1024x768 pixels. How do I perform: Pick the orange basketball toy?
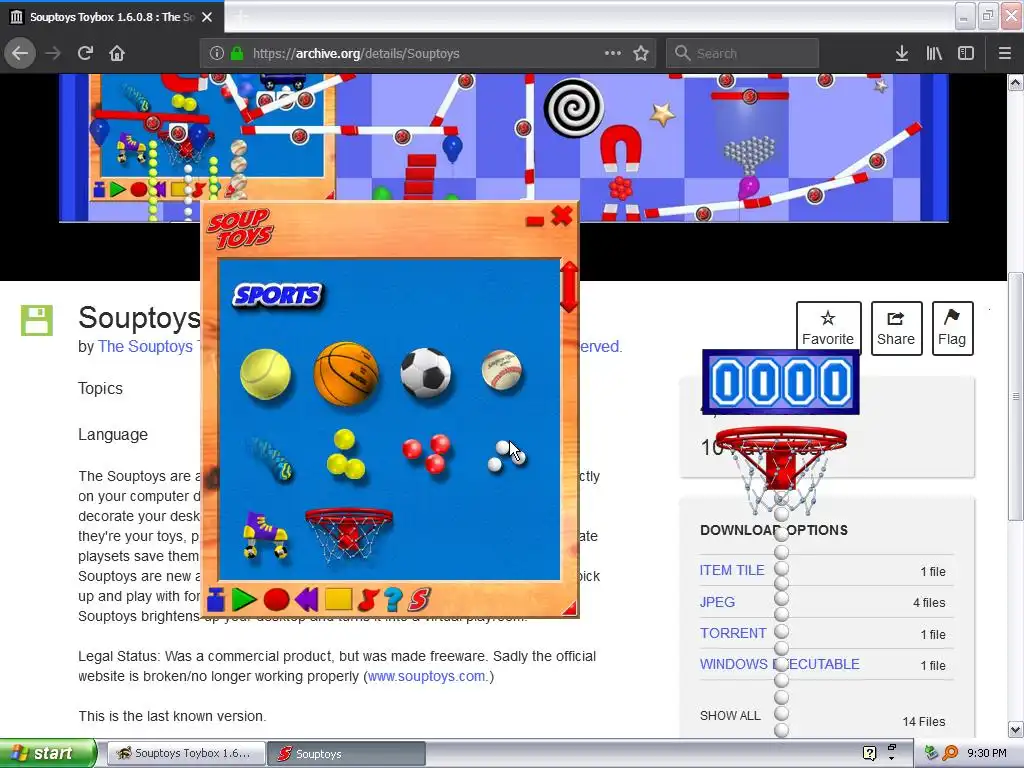[x=346, y=373]
